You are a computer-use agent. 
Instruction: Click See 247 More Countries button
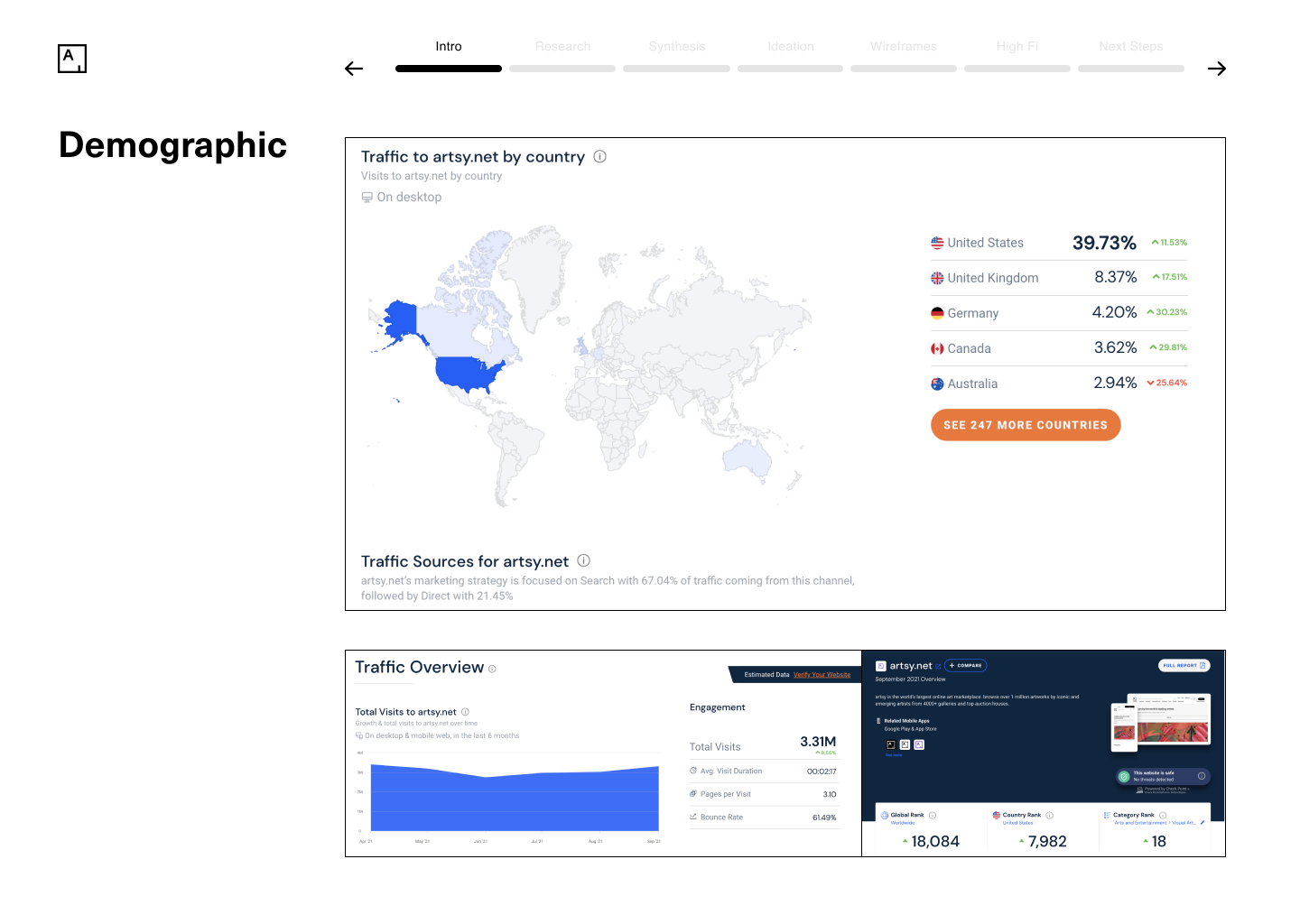point(1026,425)
